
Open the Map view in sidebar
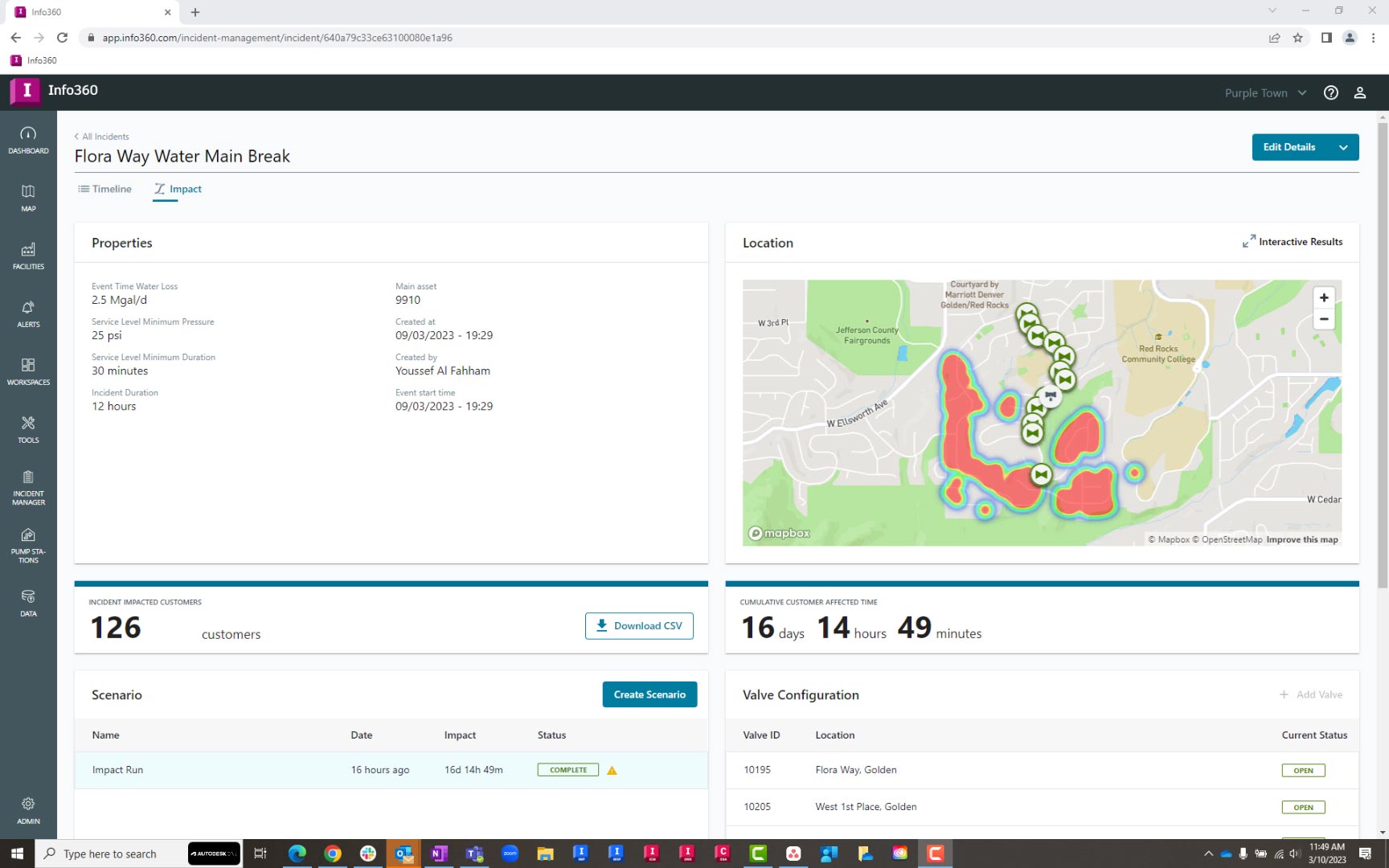[x=28, y=198]
